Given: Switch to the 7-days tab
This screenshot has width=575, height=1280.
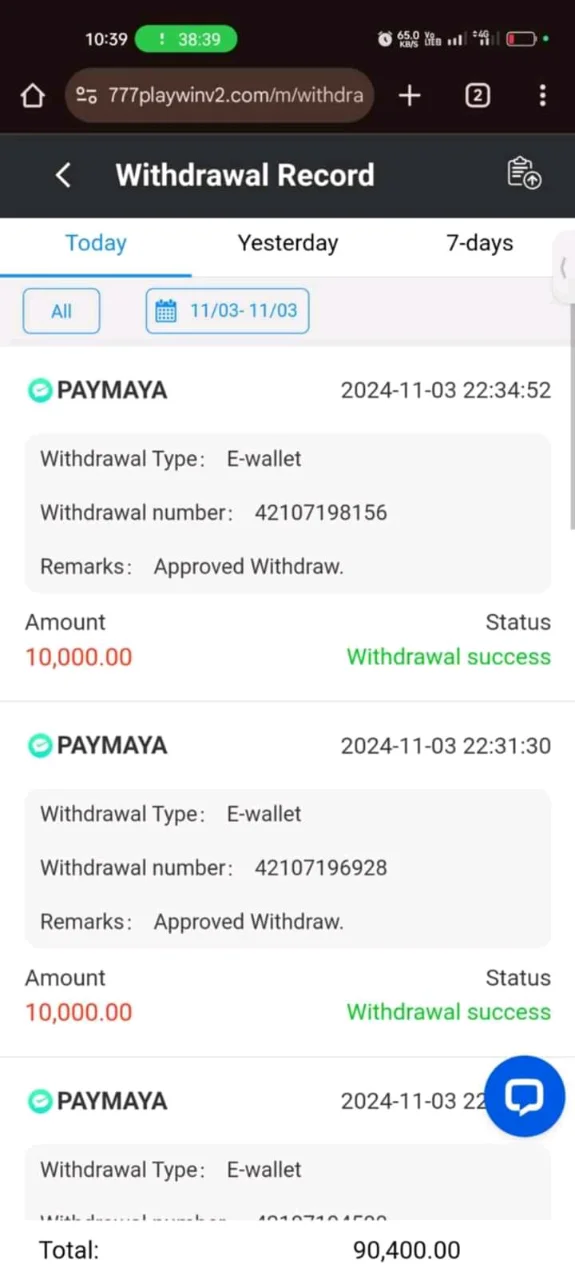Looking at the screenshot, I should point(479,243).
